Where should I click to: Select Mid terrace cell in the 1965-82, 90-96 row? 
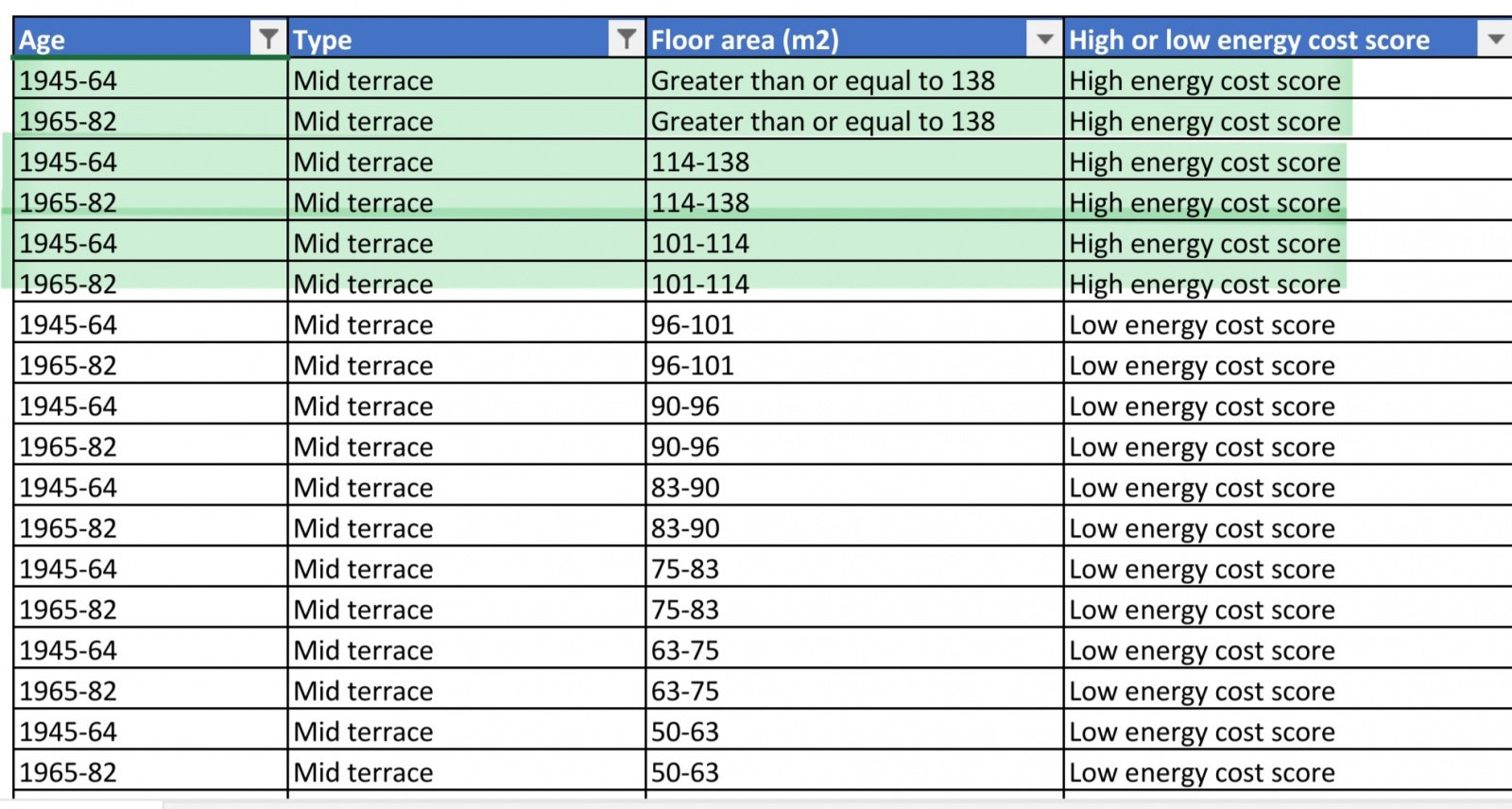[364, 447]
